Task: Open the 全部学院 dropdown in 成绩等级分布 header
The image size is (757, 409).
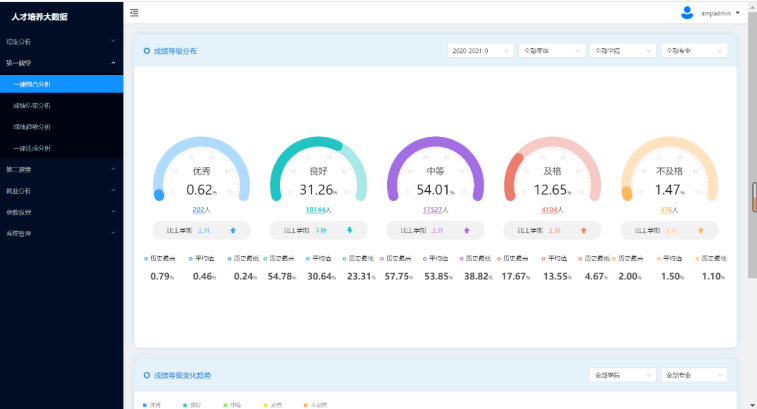Action: [x=623, y=51]
